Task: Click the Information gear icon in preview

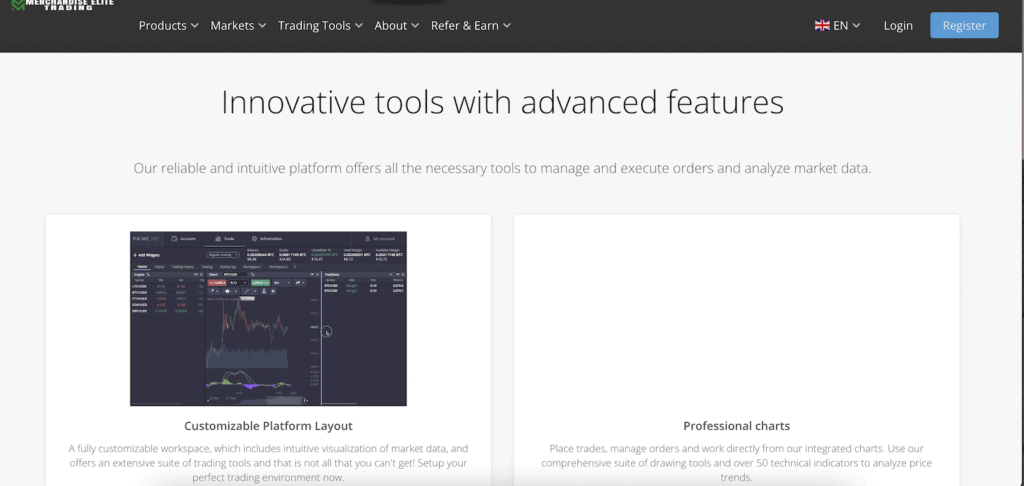Action: coord(254,239)
